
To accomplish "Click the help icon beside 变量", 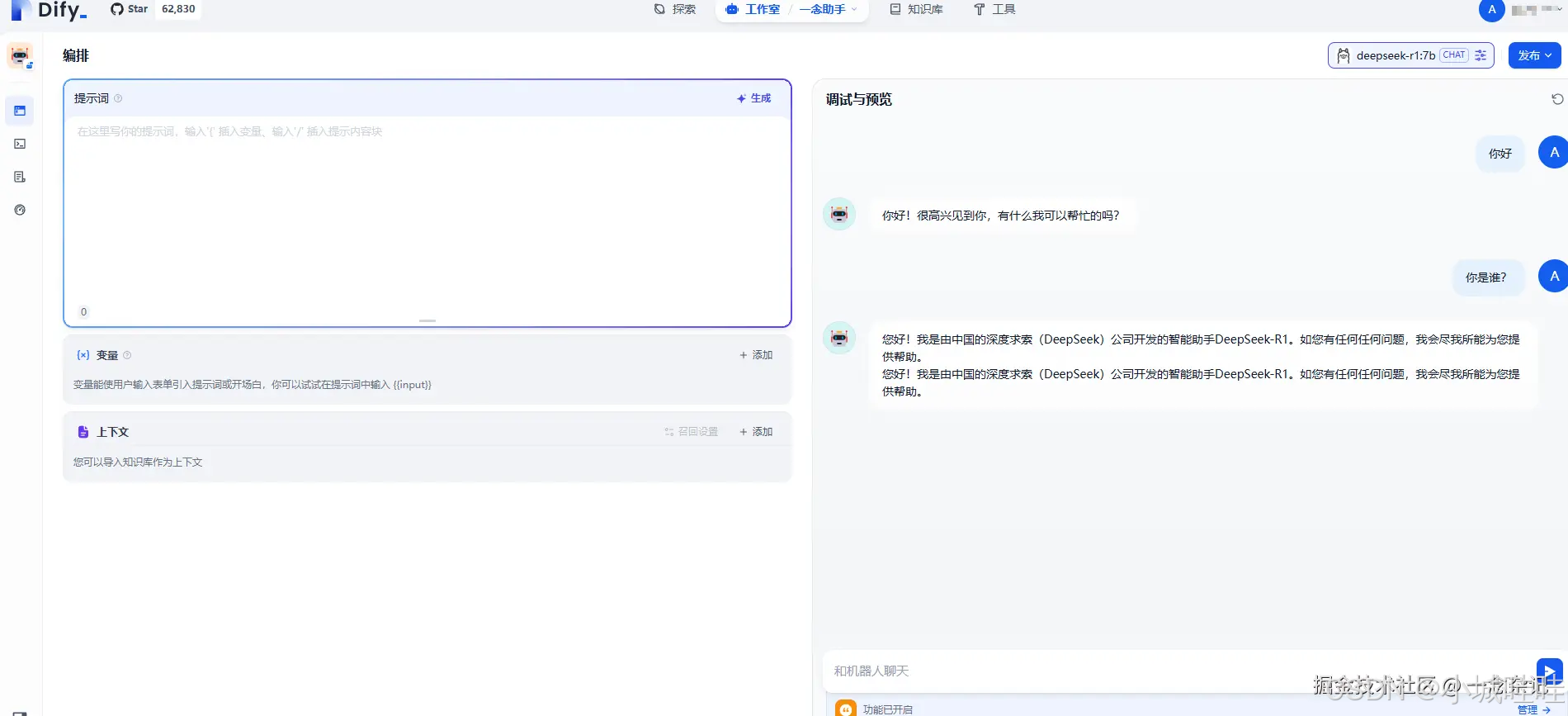I will click(x=127, y=355).
